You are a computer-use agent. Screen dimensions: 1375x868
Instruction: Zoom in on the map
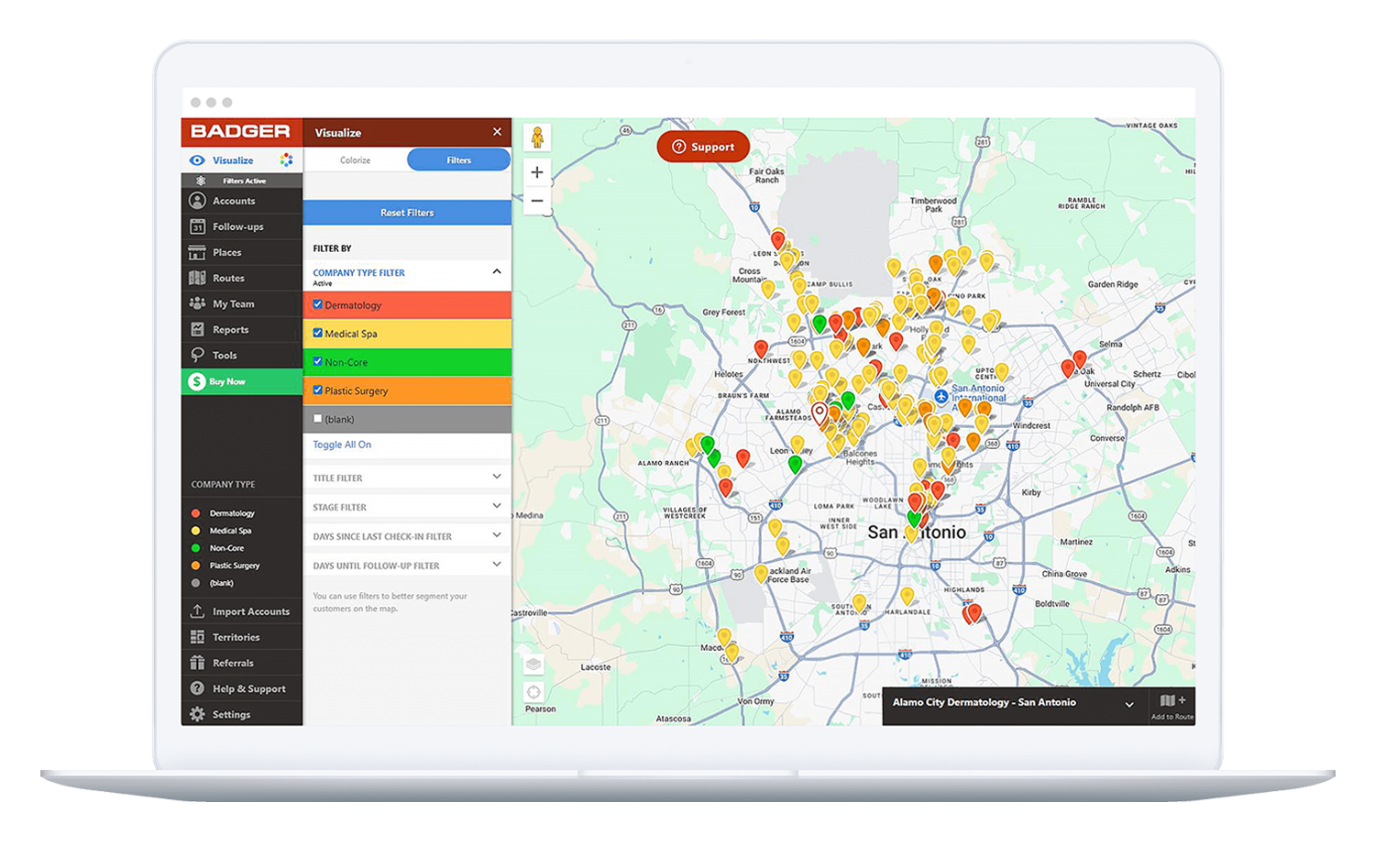point(537,172)
